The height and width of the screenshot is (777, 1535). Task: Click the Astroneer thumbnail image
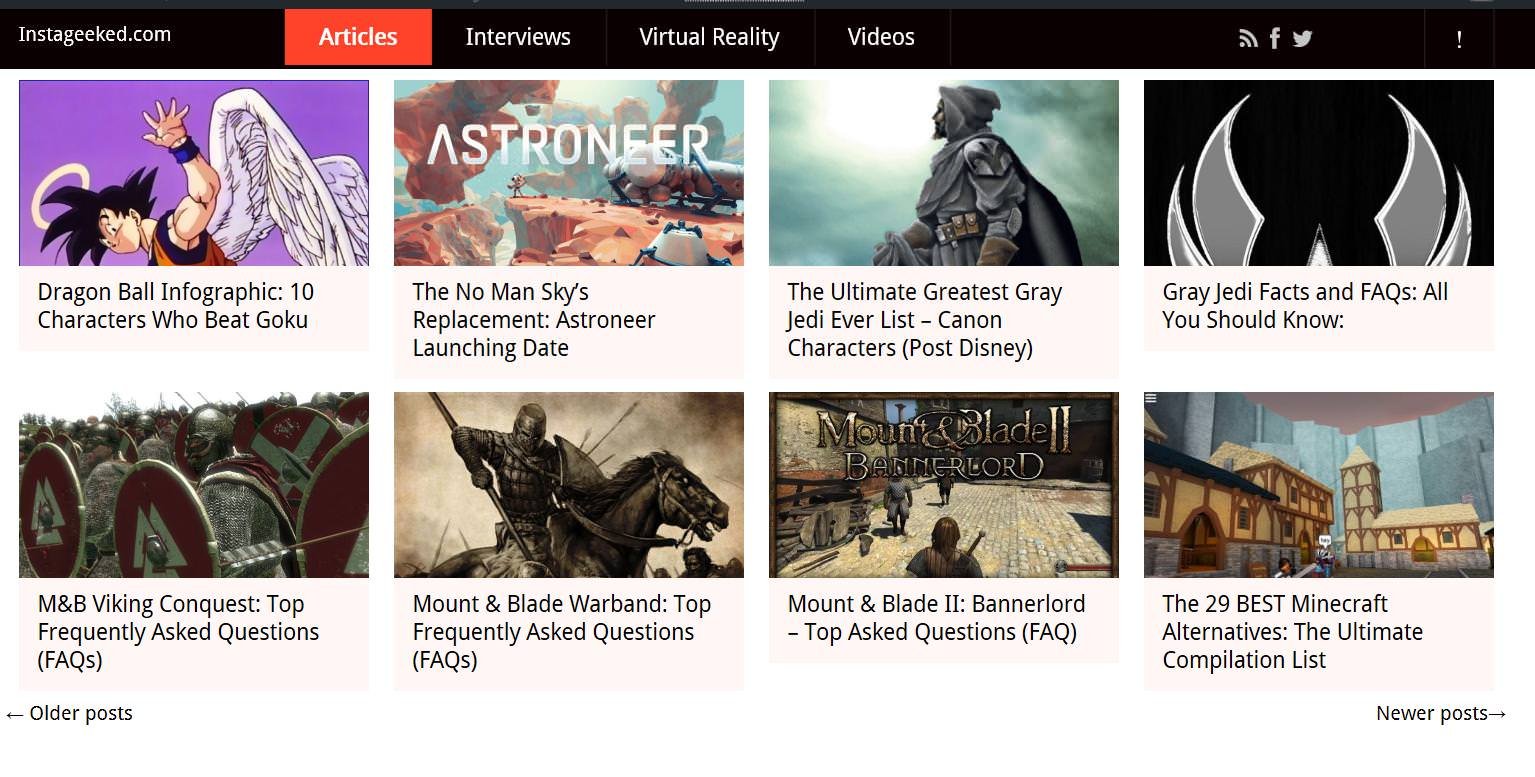pos(569,173)
